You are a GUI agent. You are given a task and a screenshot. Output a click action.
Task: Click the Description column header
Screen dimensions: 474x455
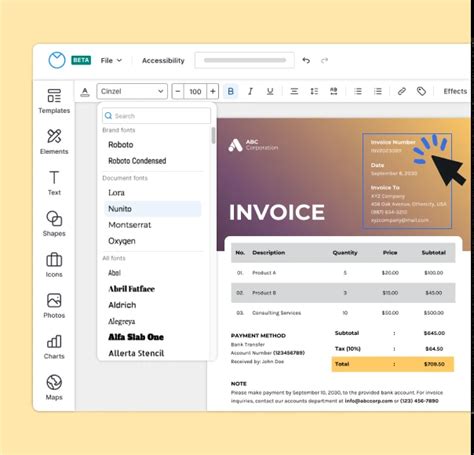pyautogui.click(x=269, y=253)
